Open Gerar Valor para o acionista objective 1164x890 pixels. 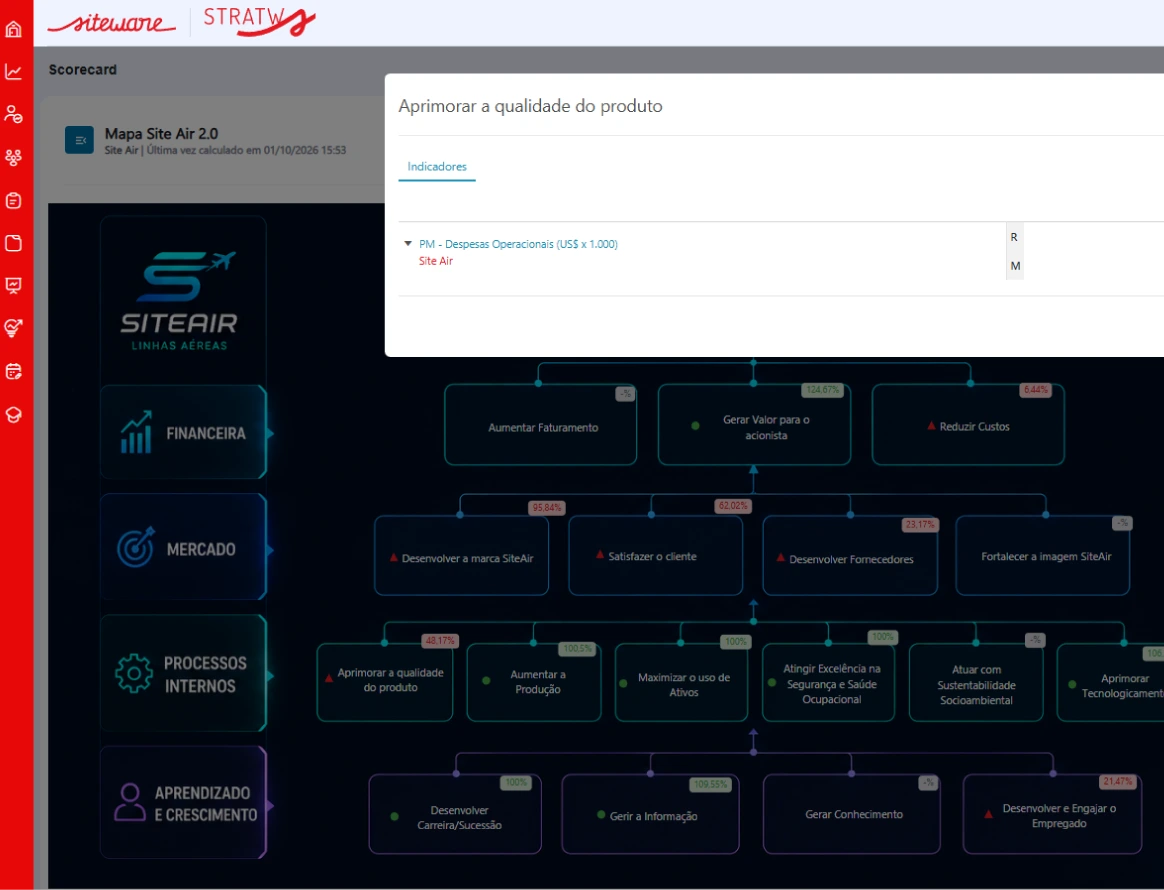tap(754, 425)
